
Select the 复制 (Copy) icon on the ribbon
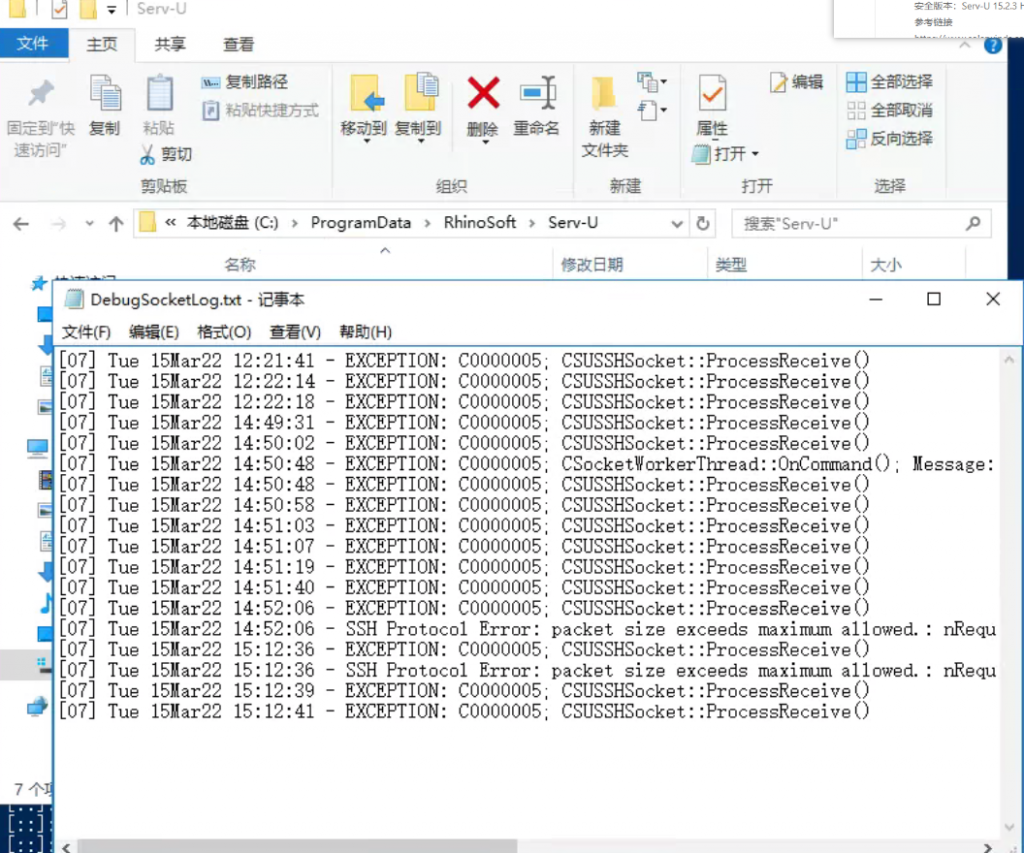[104, 108]
